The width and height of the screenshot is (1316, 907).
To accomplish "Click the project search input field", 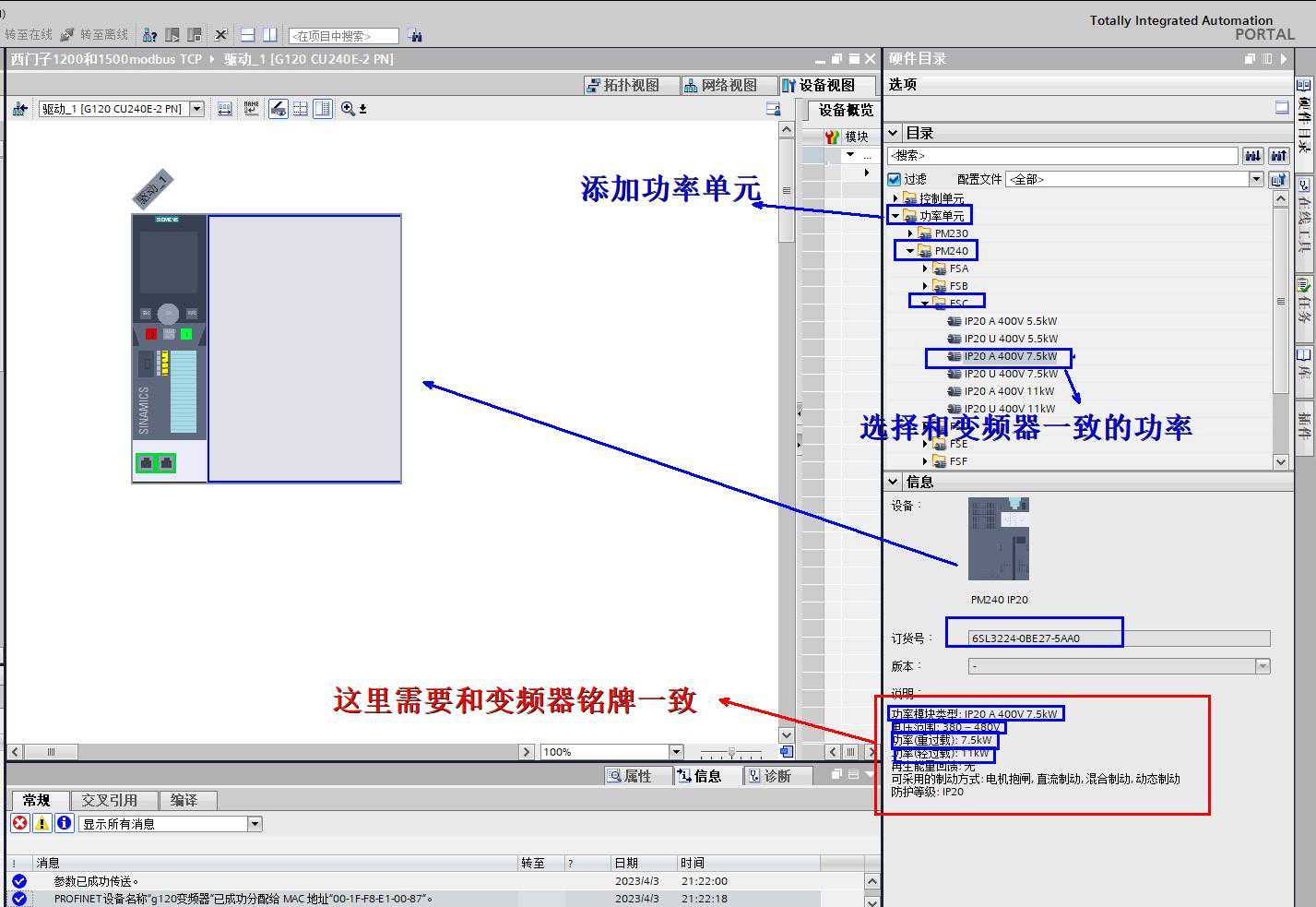I will coord(344,36).
